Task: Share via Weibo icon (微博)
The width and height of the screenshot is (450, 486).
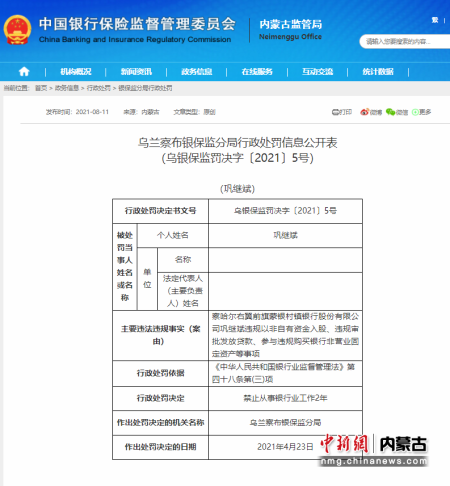Action: click(x=371, y=112)
